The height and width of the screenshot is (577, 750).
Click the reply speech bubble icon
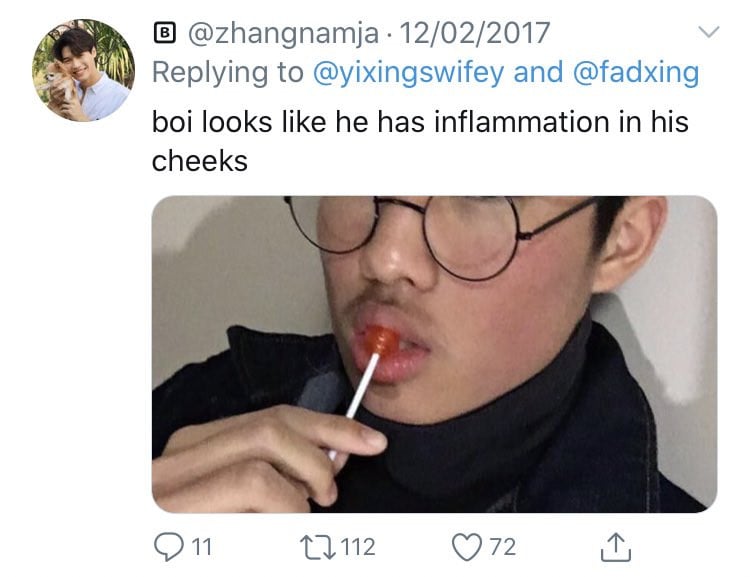pyautogui.click(x=168, y=547)
